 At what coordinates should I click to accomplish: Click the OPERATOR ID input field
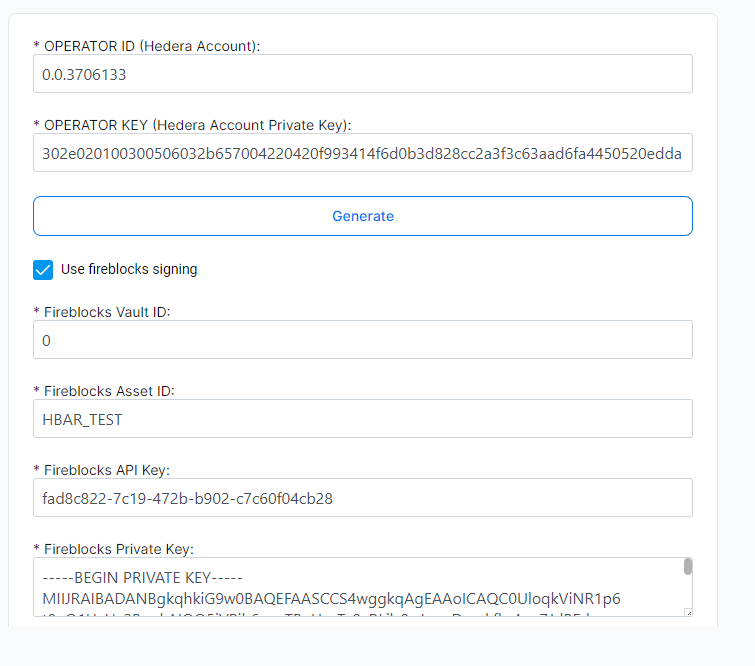point(363,74)
